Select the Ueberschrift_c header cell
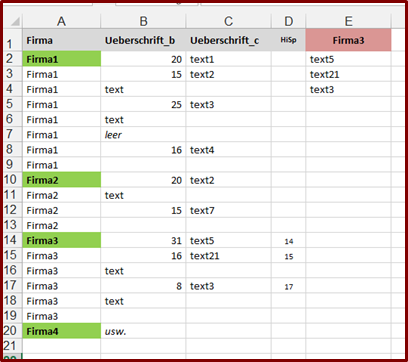 click(x=229, y=40)
